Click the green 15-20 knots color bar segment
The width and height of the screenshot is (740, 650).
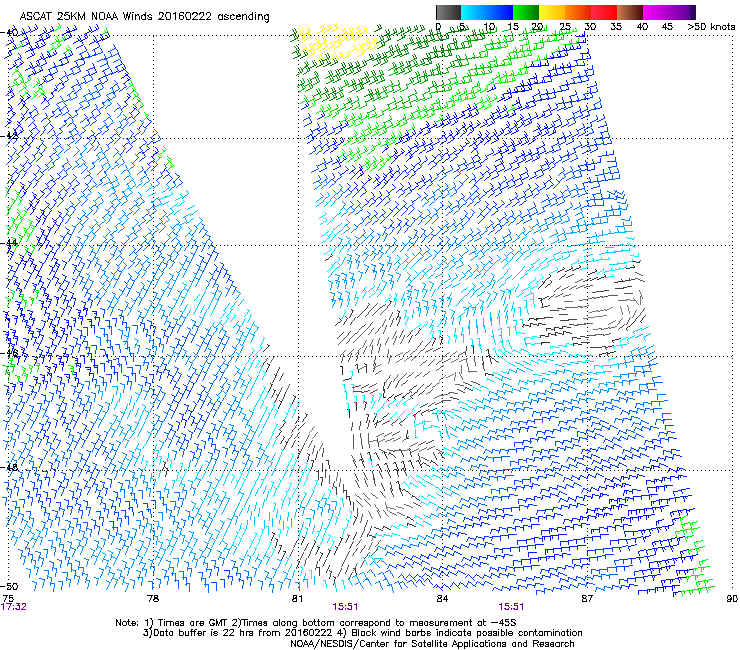526,12
